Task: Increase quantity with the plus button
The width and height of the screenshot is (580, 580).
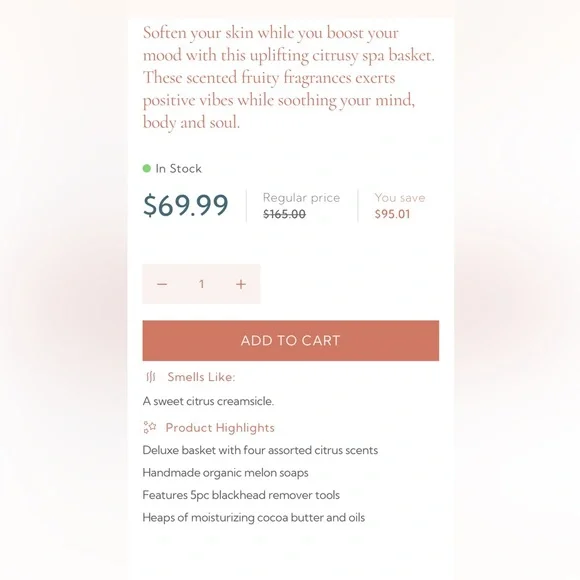Action: coord(241,284)
